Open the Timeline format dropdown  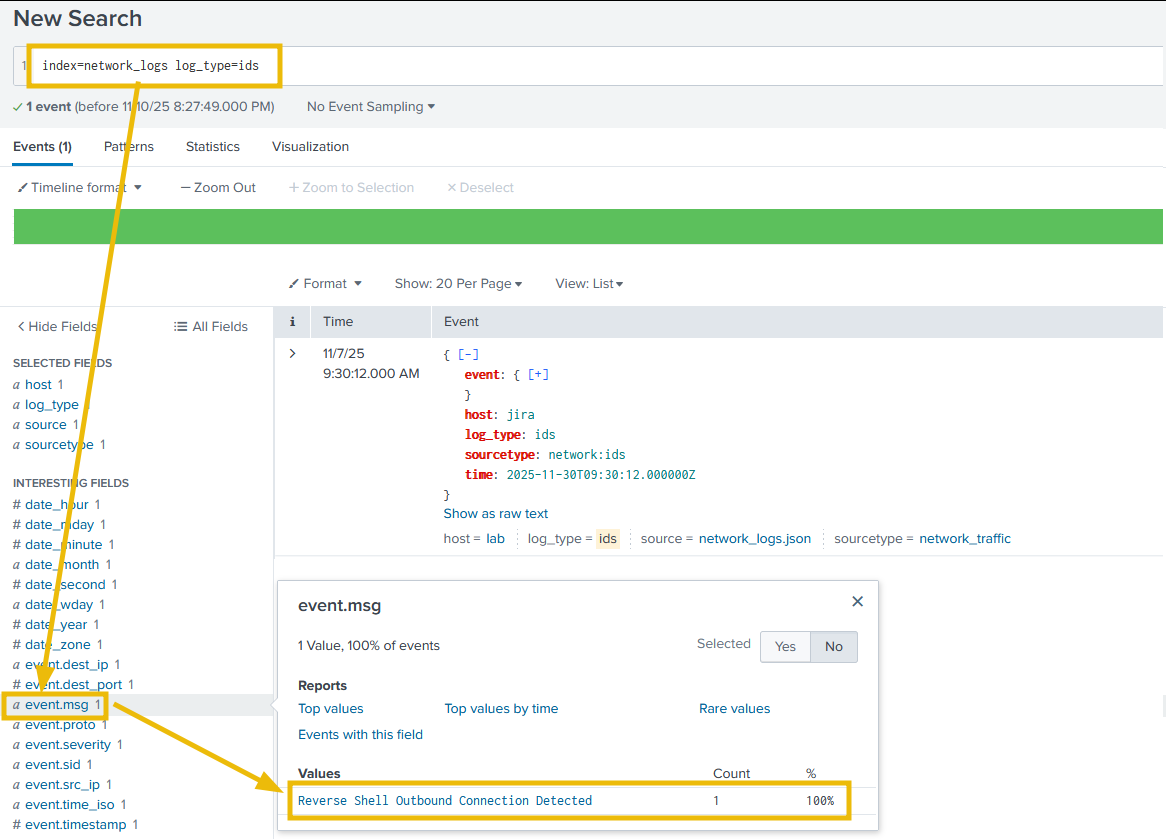pyautogui.click(x=80, y=187)
